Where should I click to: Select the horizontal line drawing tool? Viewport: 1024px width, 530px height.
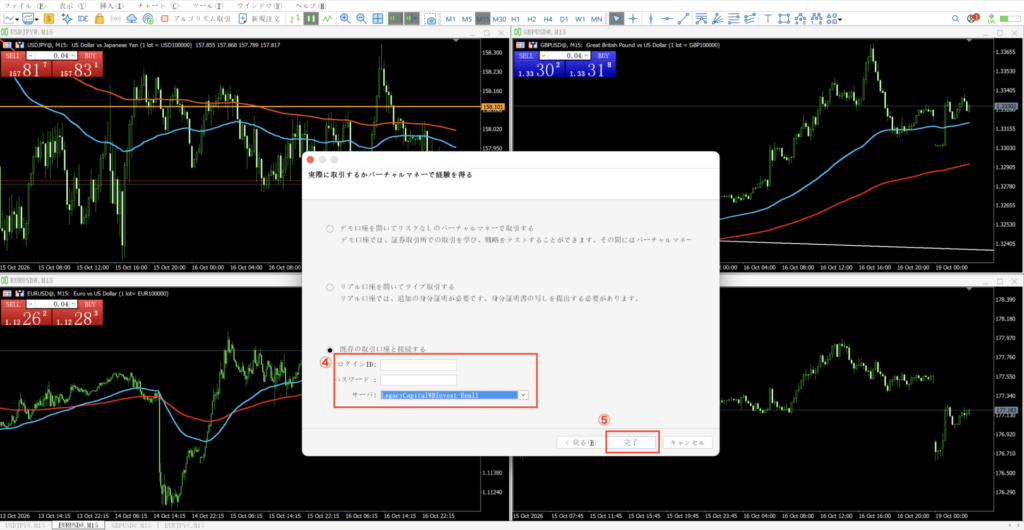click(667, 19)
